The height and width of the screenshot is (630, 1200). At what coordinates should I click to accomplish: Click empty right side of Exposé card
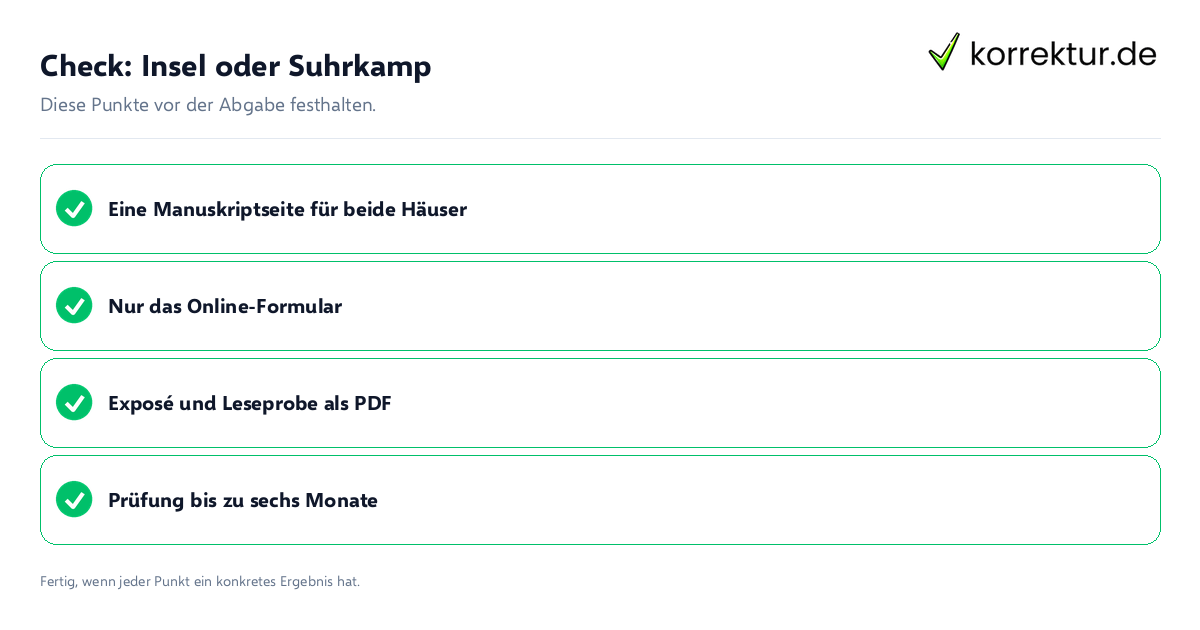[780, 403]
